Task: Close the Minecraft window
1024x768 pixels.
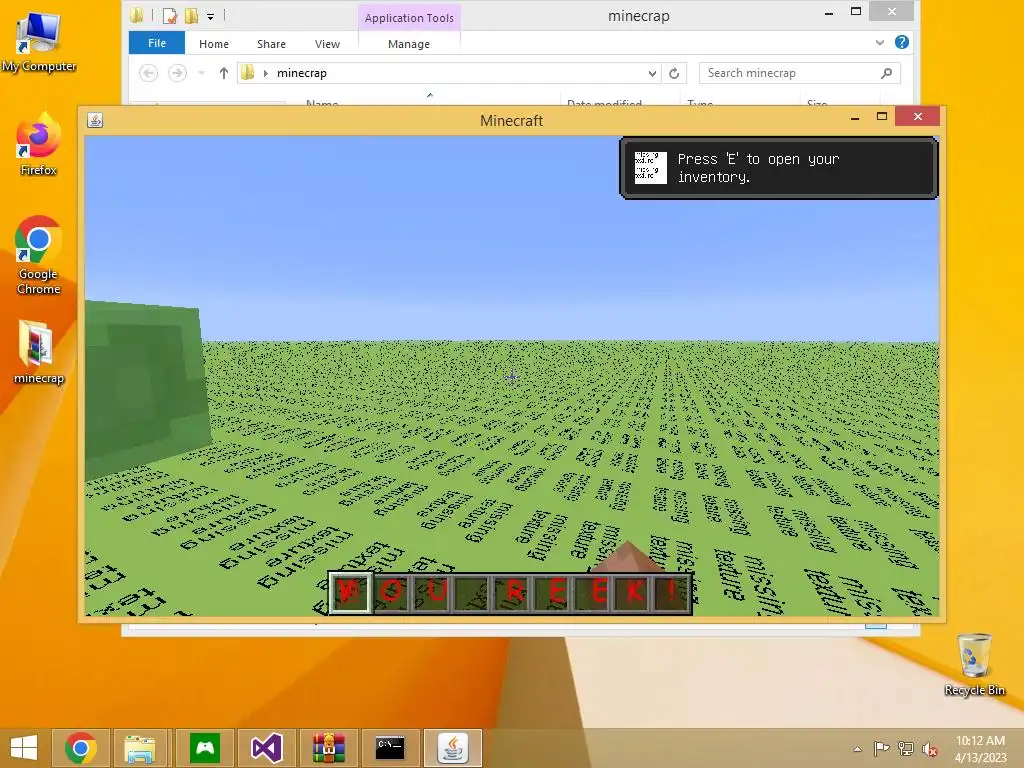Action: click(x=918, y=117)
